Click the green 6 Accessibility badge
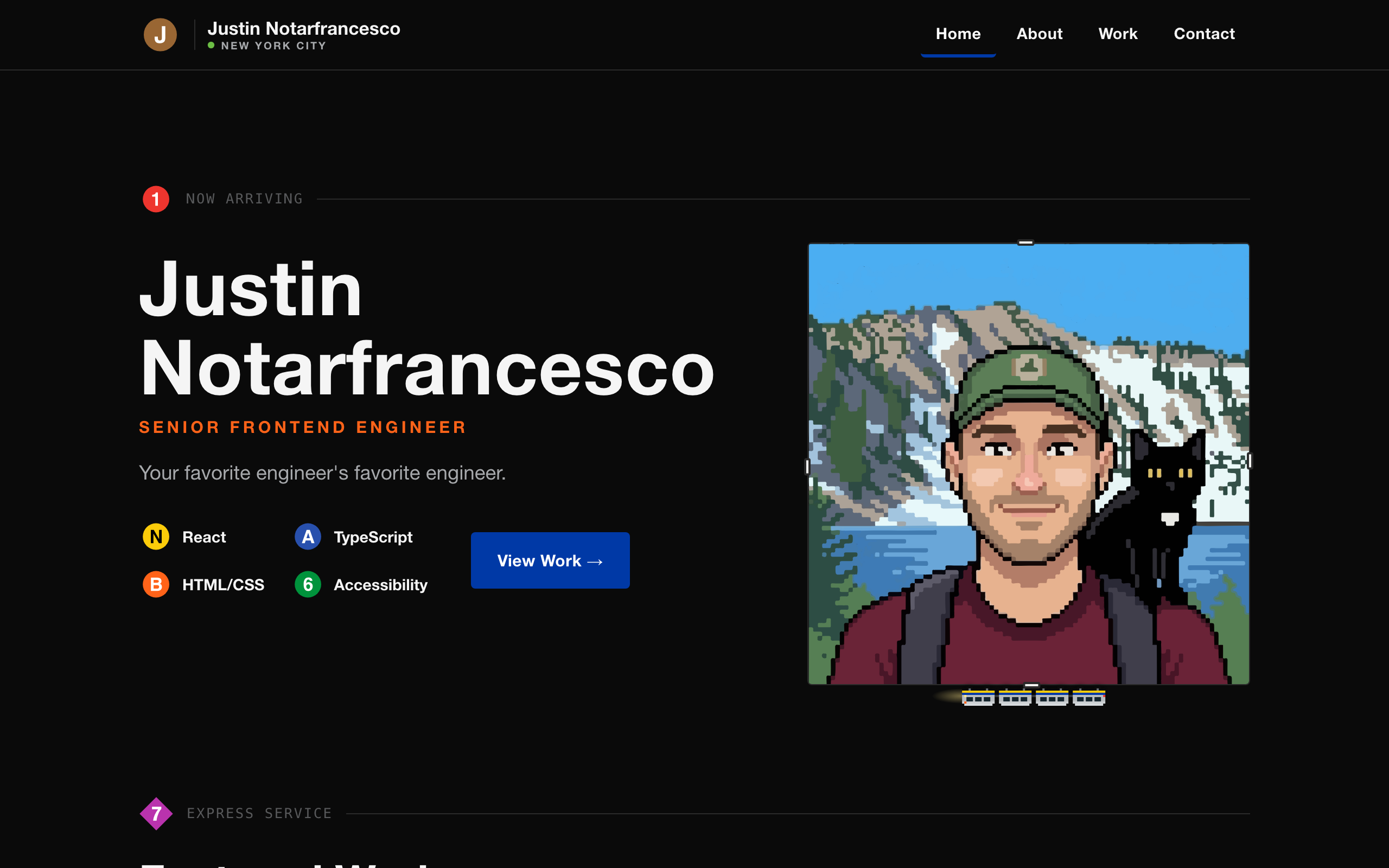This screenshot has height=868, width=1389. click(308, 584)
